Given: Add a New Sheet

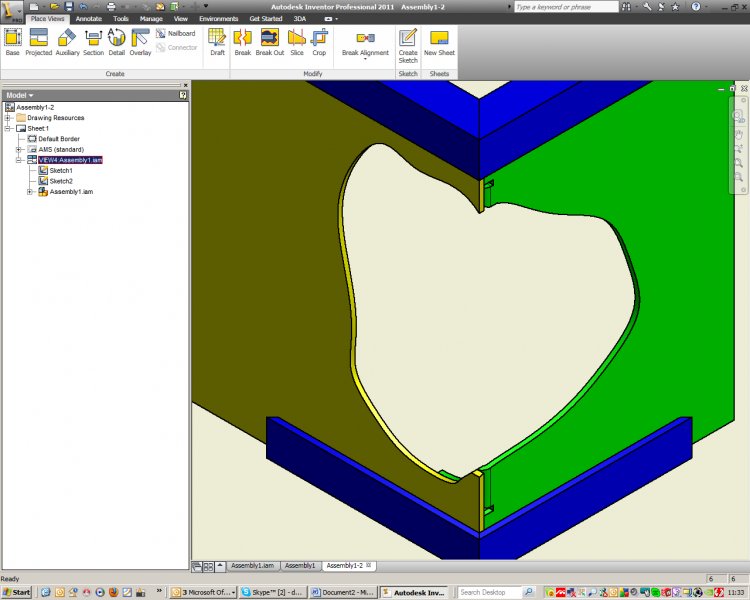Looking at the screenshot, I should point(439,42).
